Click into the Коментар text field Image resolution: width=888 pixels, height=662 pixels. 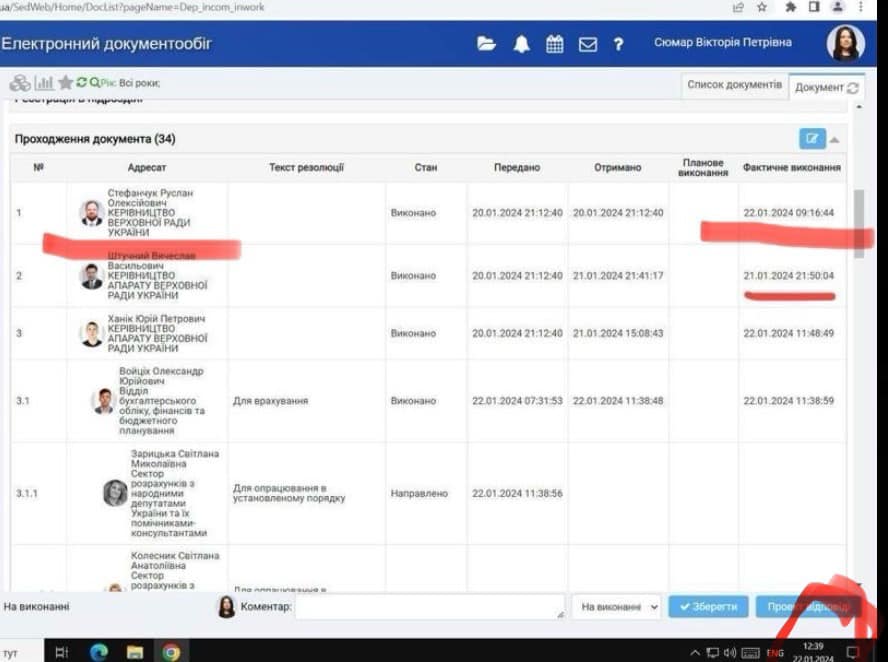click(x=429, y=607)
